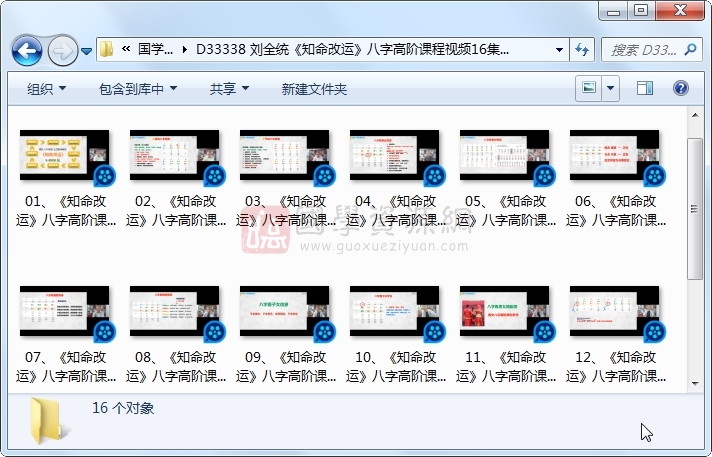This screenshot has height=457, width=712.
Task: Click the scroll up arrow of file list
Action: pyautogui.click(x=695, y=115)
